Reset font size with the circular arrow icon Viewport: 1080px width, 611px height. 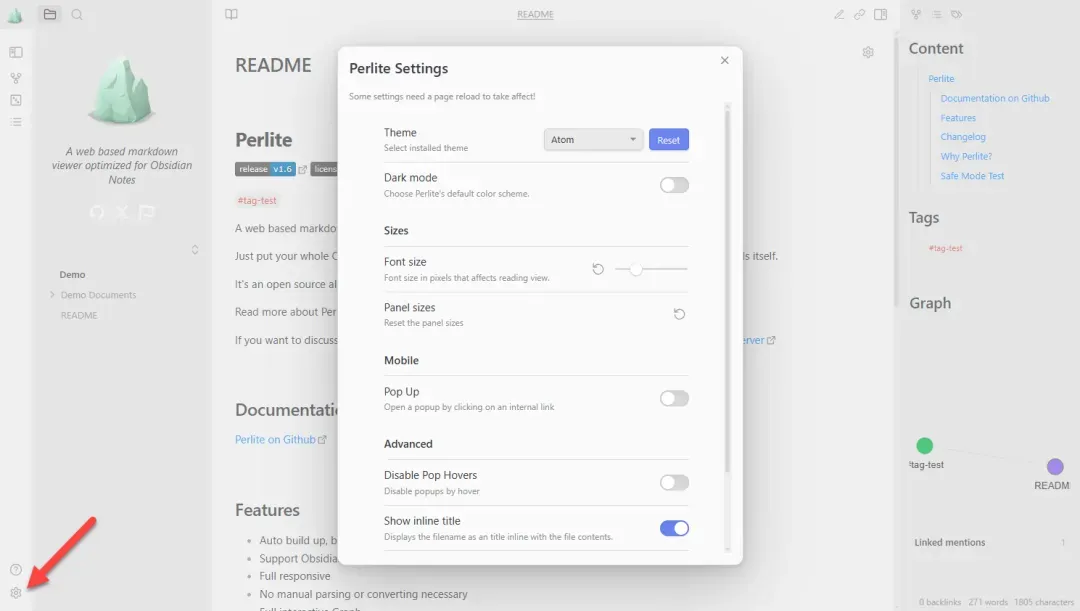(x=598, y=269)
